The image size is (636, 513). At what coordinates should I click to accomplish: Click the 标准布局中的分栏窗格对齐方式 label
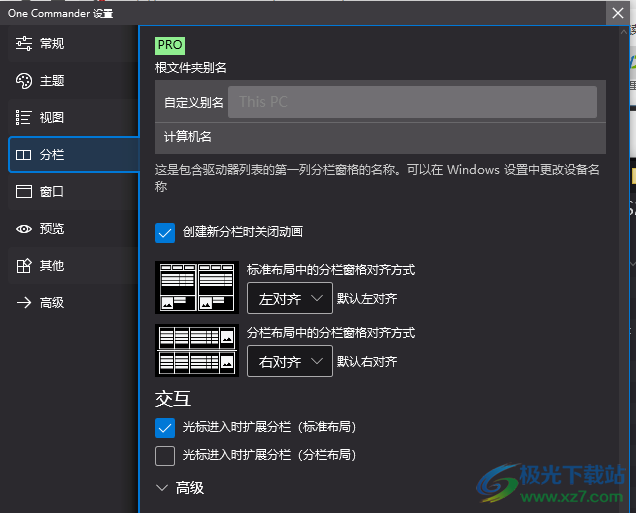331,270
